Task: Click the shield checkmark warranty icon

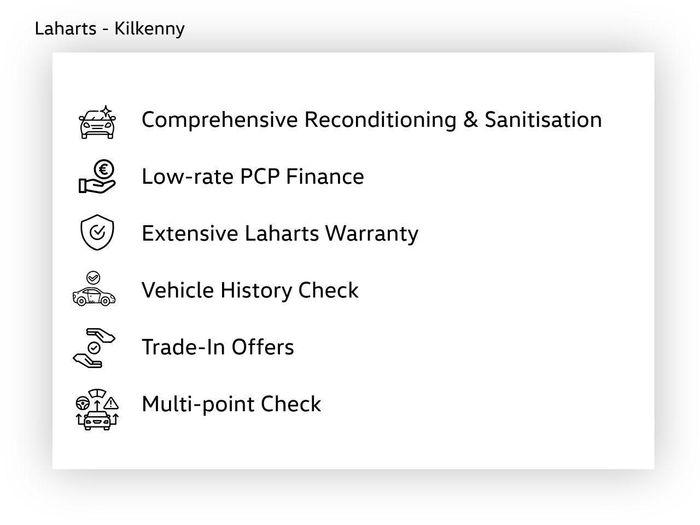Action: 97,232
